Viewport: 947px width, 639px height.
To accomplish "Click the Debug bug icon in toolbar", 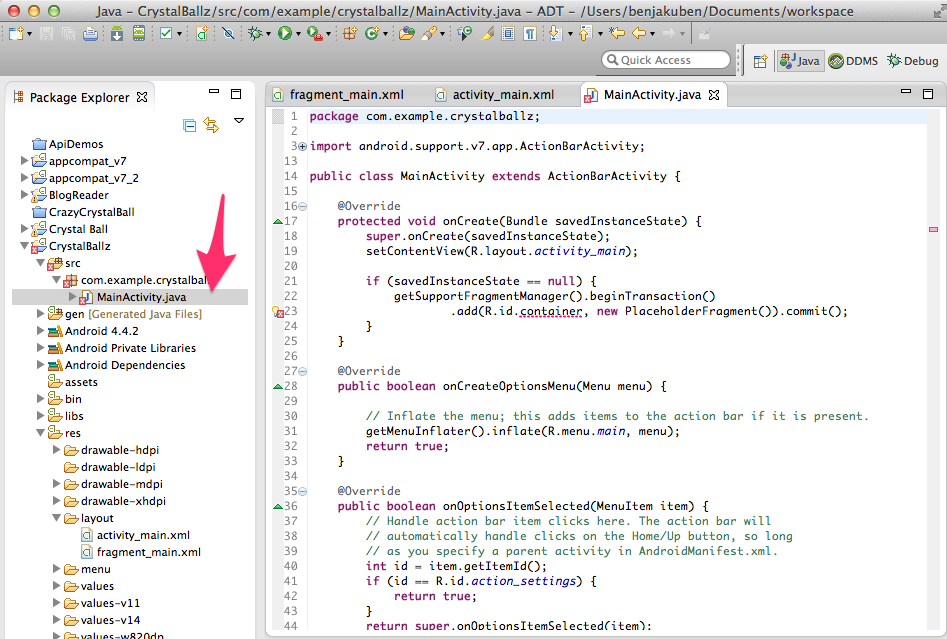I will (256, 34).
